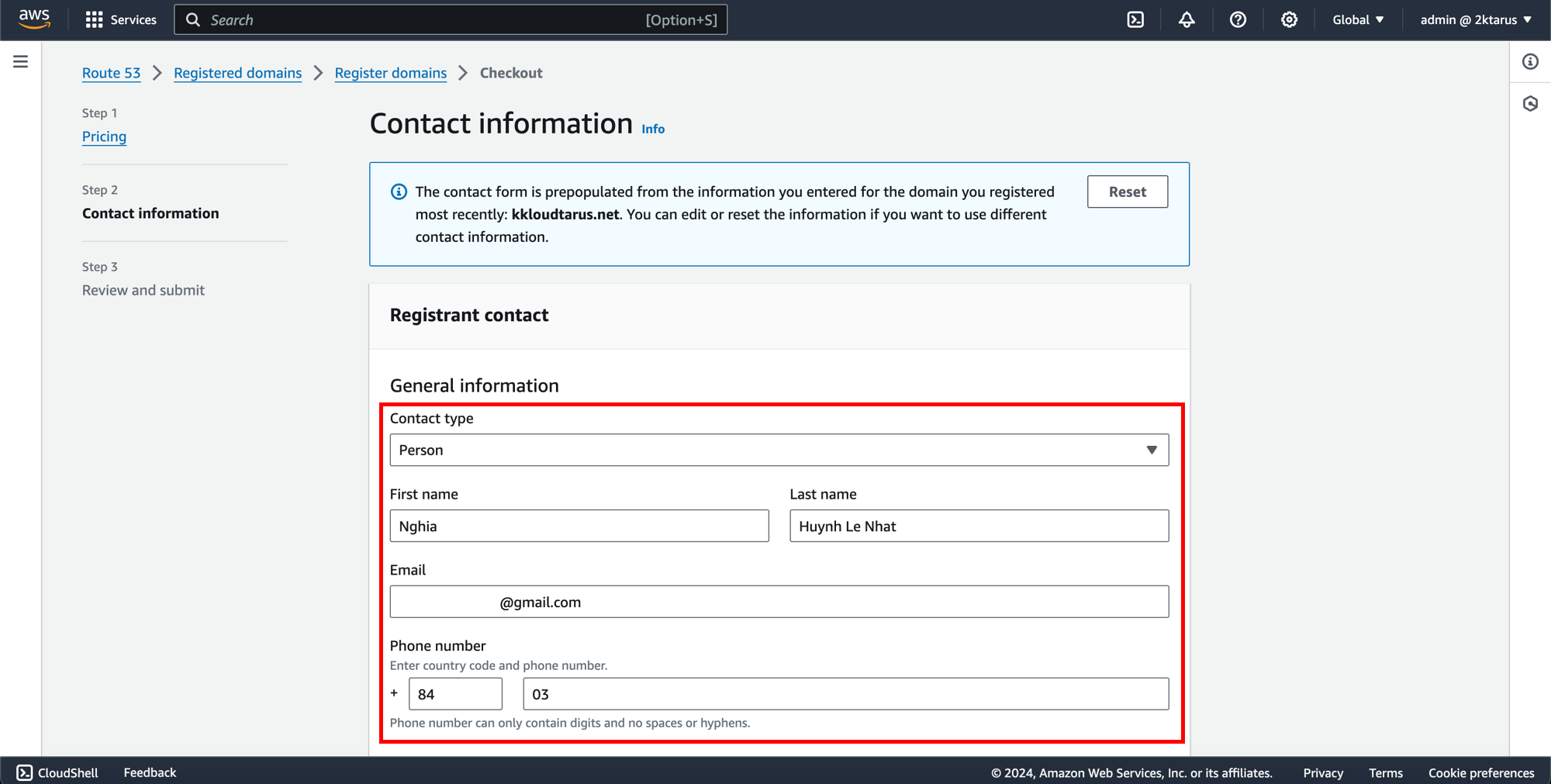Click the Info link beside Contact information

coord(653,129)
